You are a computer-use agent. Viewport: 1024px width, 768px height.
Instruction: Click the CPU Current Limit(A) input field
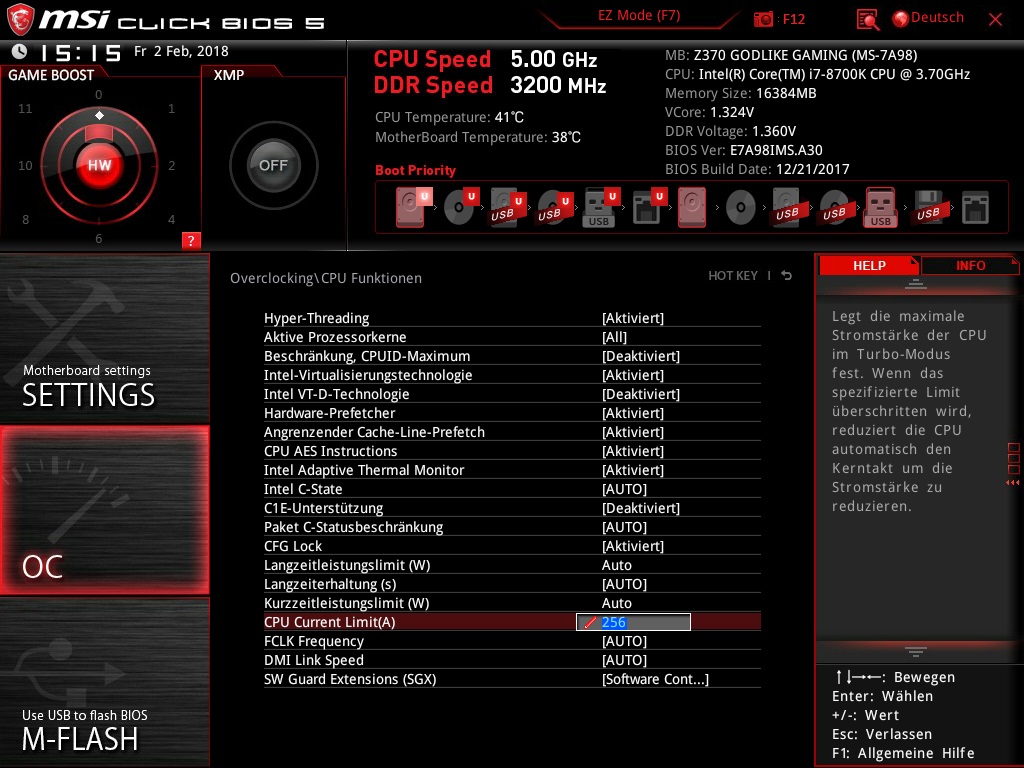click(x=633, y=622)
